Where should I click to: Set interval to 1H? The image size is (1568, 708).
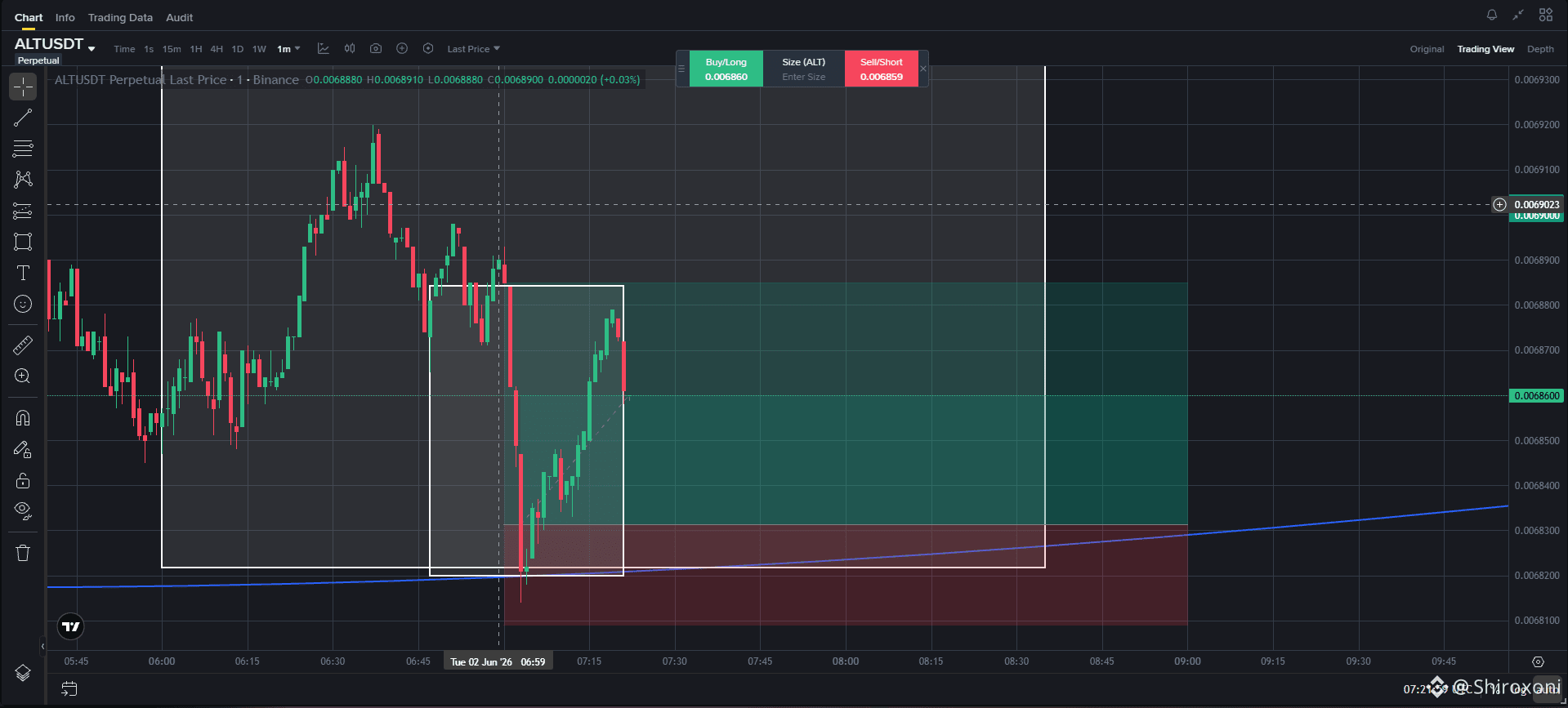point(196,49)
